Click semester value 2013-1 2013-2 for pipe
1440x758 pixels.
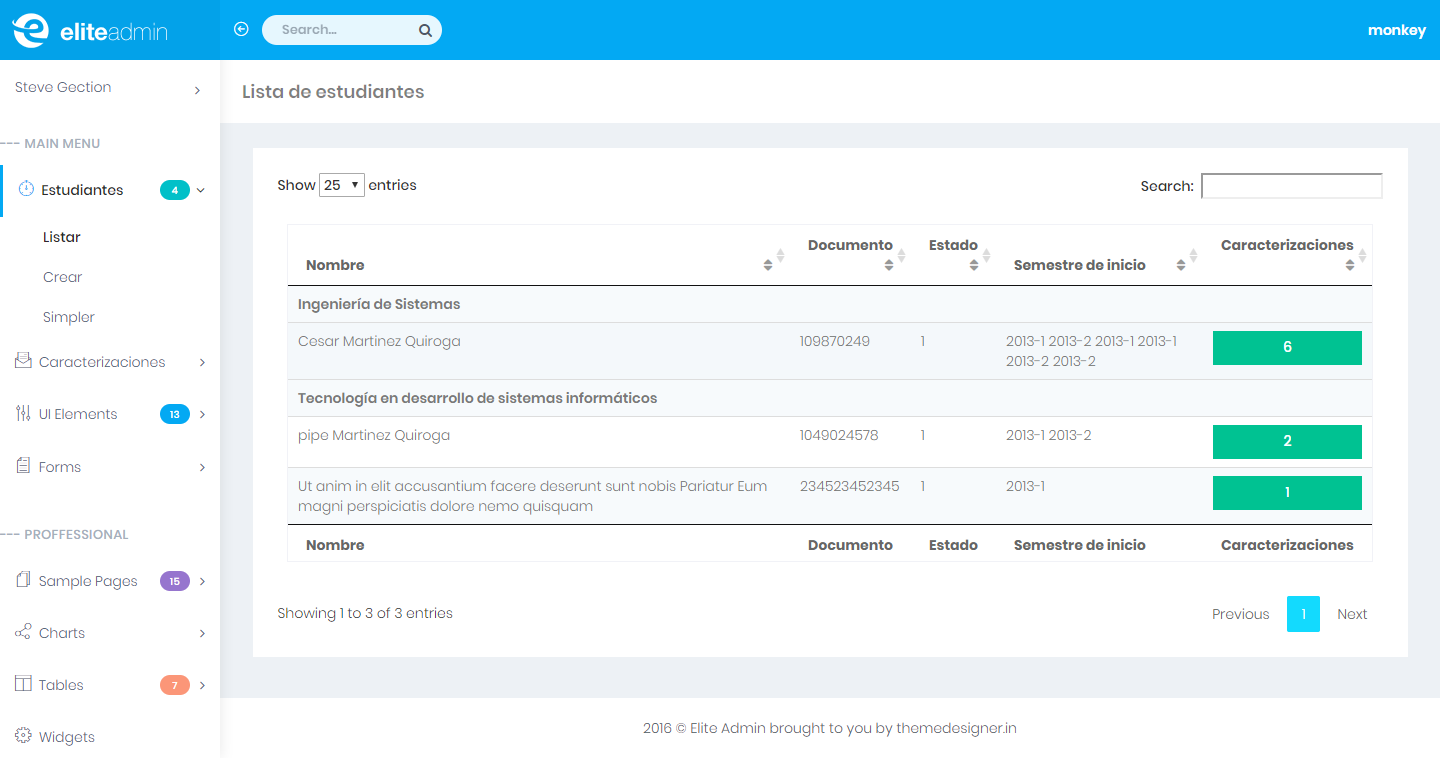1049,435
